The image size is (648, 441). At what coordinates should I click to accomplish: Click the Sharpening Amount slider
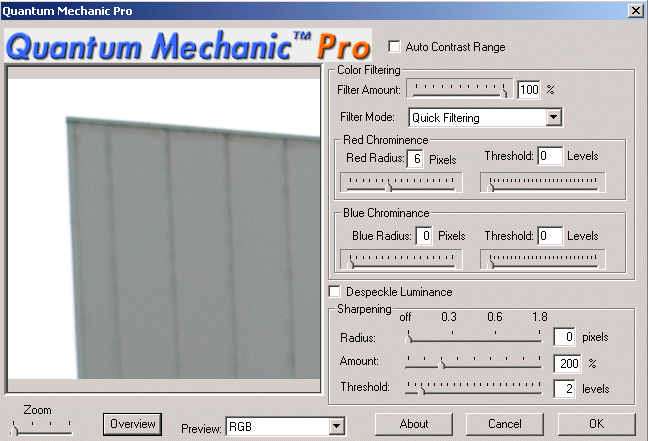(474, 361)
